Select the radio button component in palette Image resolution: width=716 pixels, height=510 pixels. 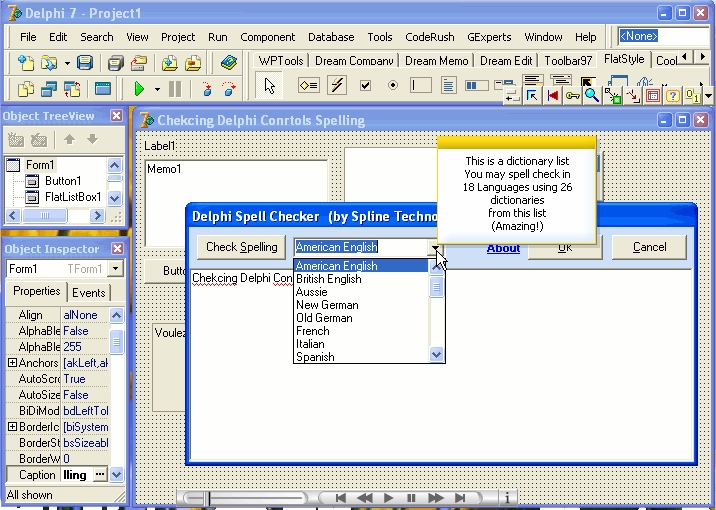(392, 86)
